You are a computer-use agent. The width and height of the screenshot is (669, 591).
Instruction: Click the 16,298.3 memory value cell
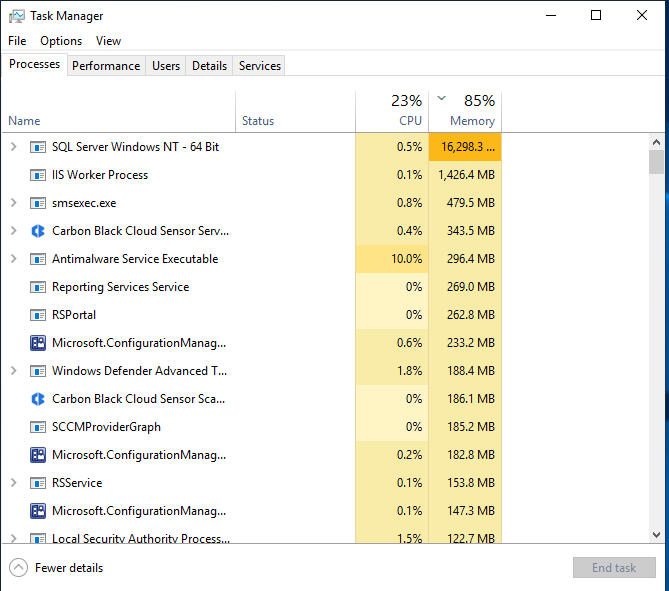[x=465, y=147]
